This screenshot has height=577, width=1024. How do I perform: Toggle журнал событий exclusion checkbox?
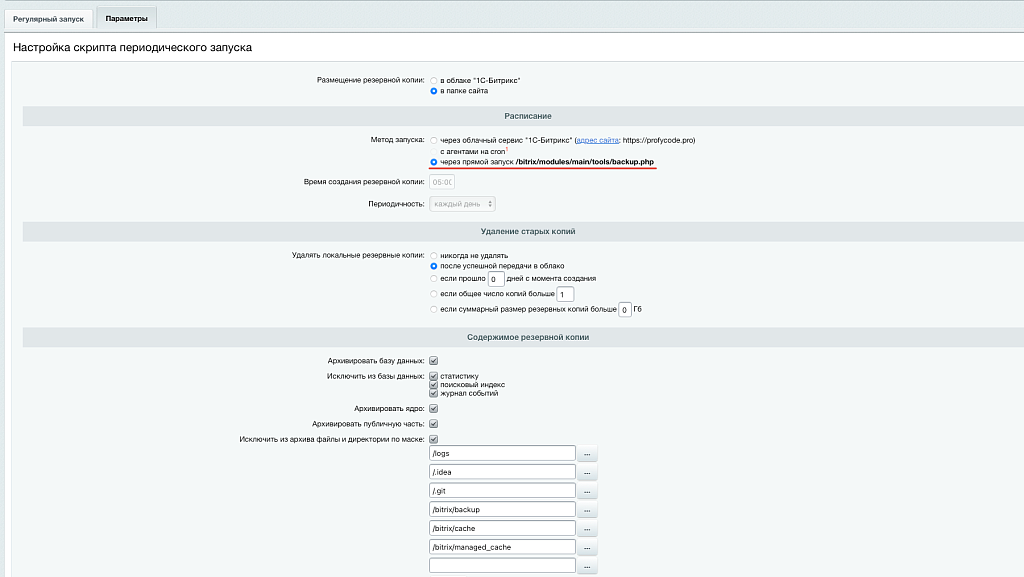click(434, 394)
